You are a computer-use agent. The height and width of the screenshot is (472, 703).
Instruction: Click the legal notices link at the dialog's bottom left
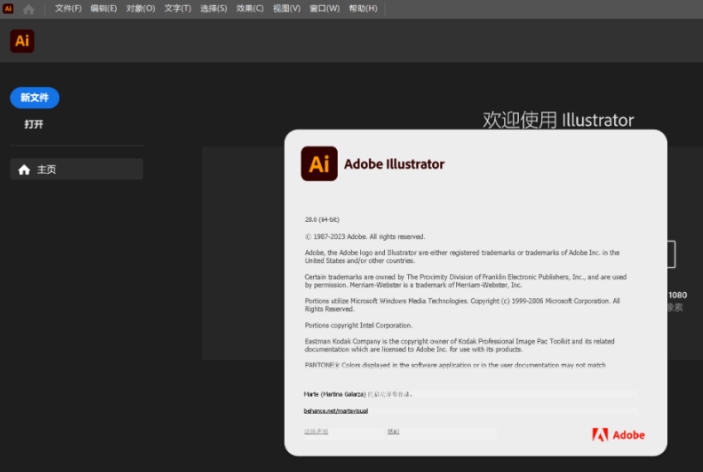(316, 431)
